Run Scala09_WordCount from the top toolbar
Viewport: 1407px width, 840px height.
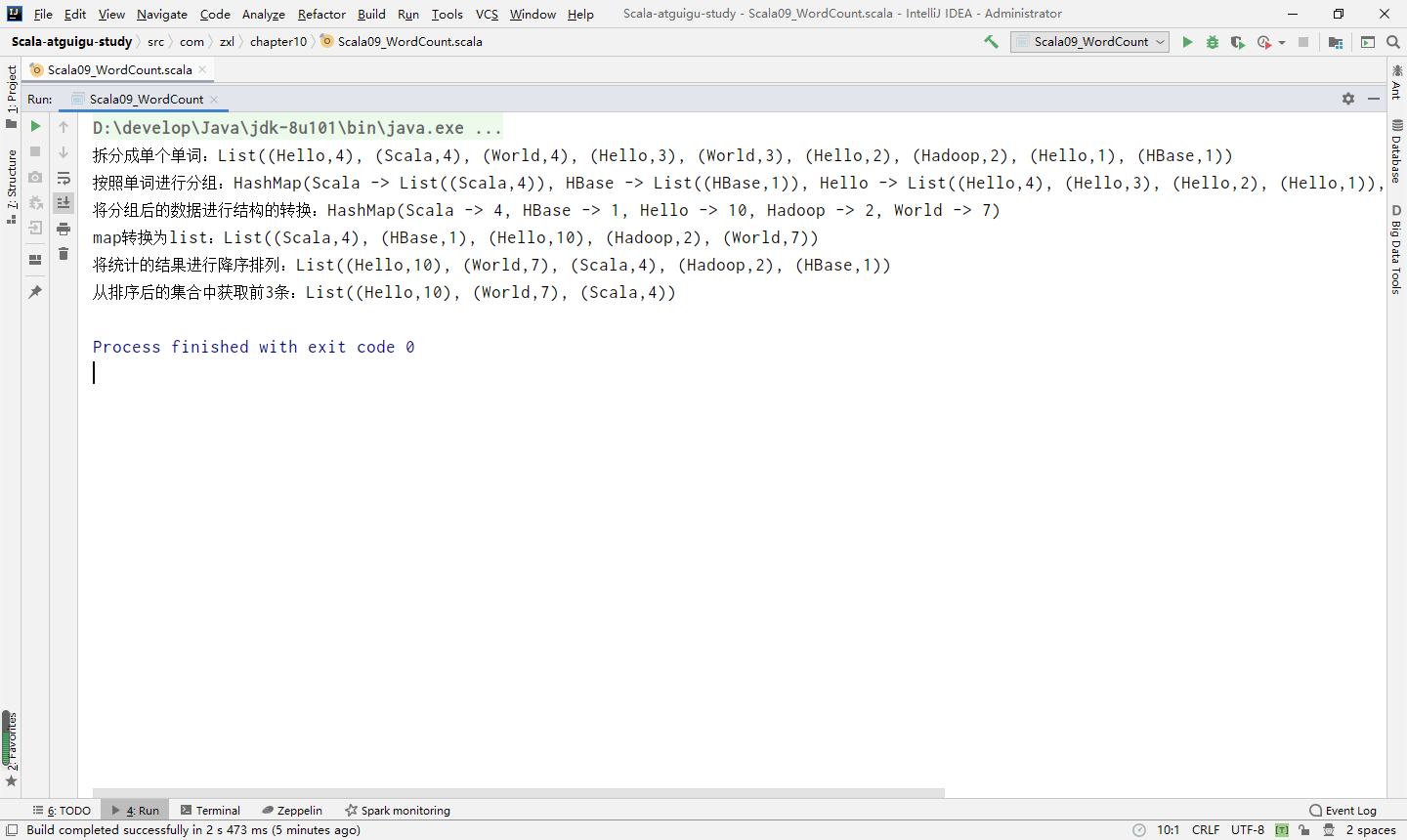(1187, 42)
